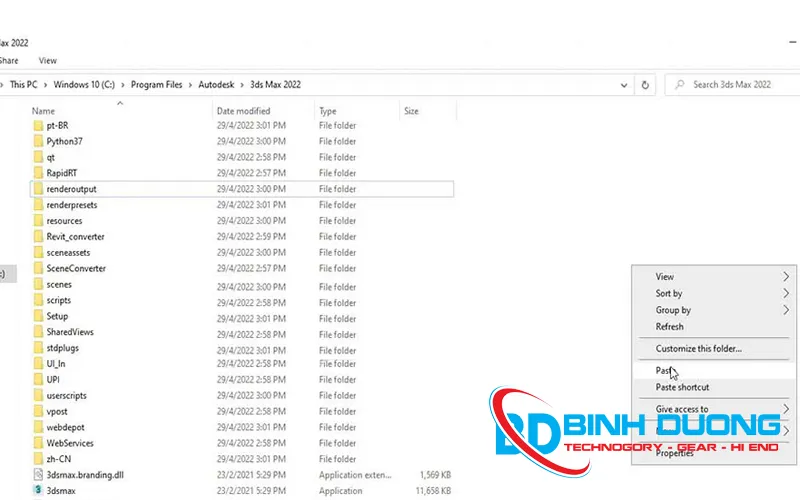The height and width of the screenshot is (500, 800).
Task: Open the View ribbon tab
Action: [x=47, y=61]
